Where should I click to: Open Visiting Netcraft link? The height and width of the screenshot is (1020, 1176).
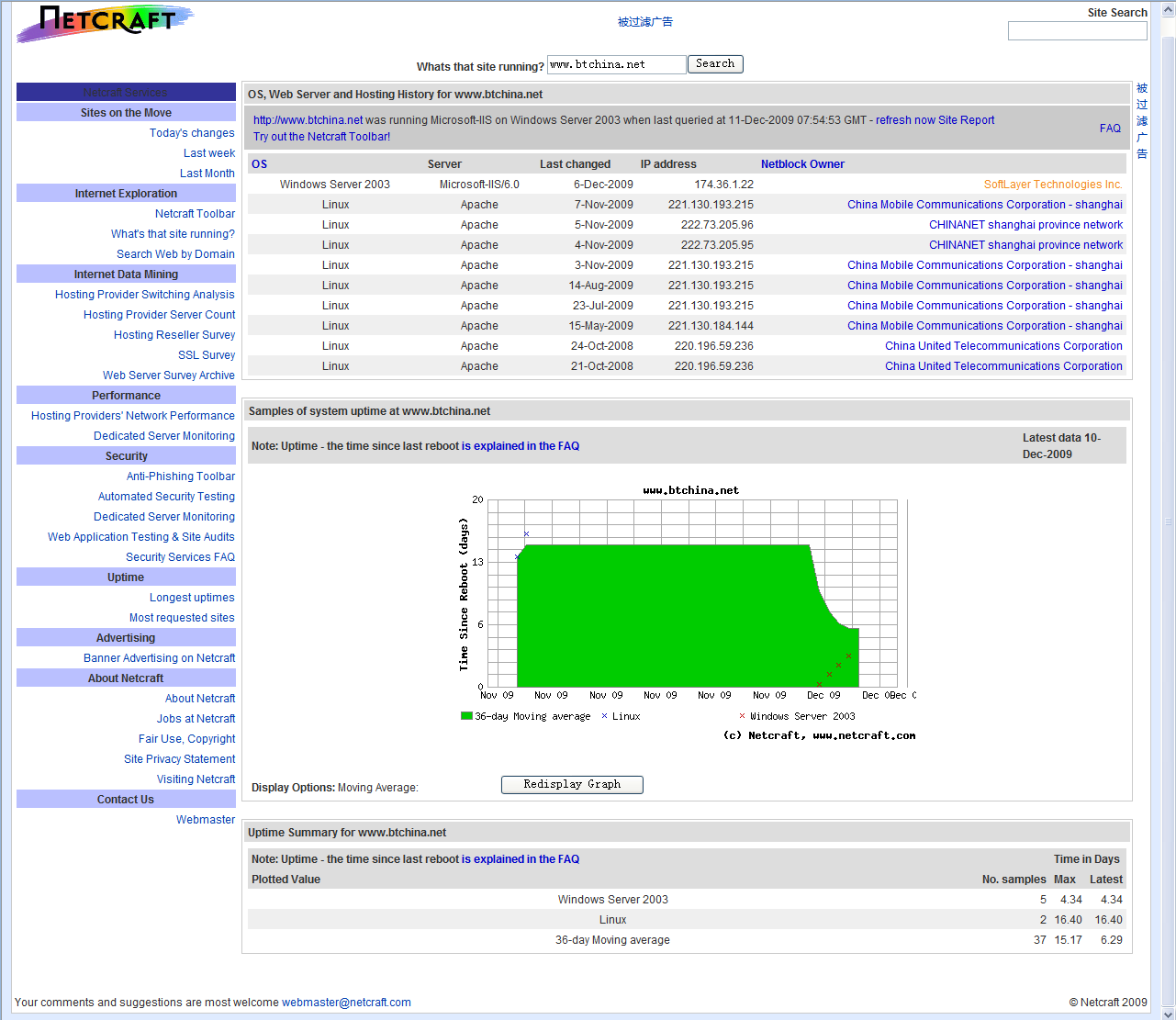196,779
